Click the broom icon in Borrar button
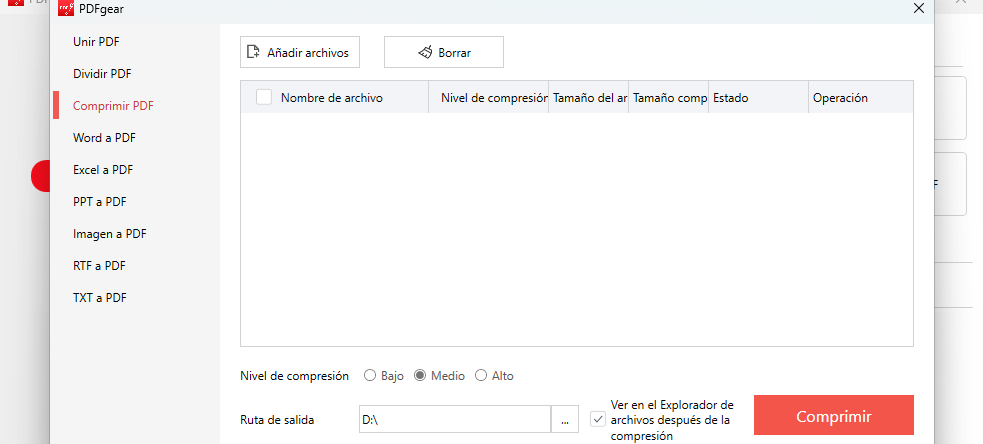The image size is (983, 444). pyautogui.click(x=425, y=52)
